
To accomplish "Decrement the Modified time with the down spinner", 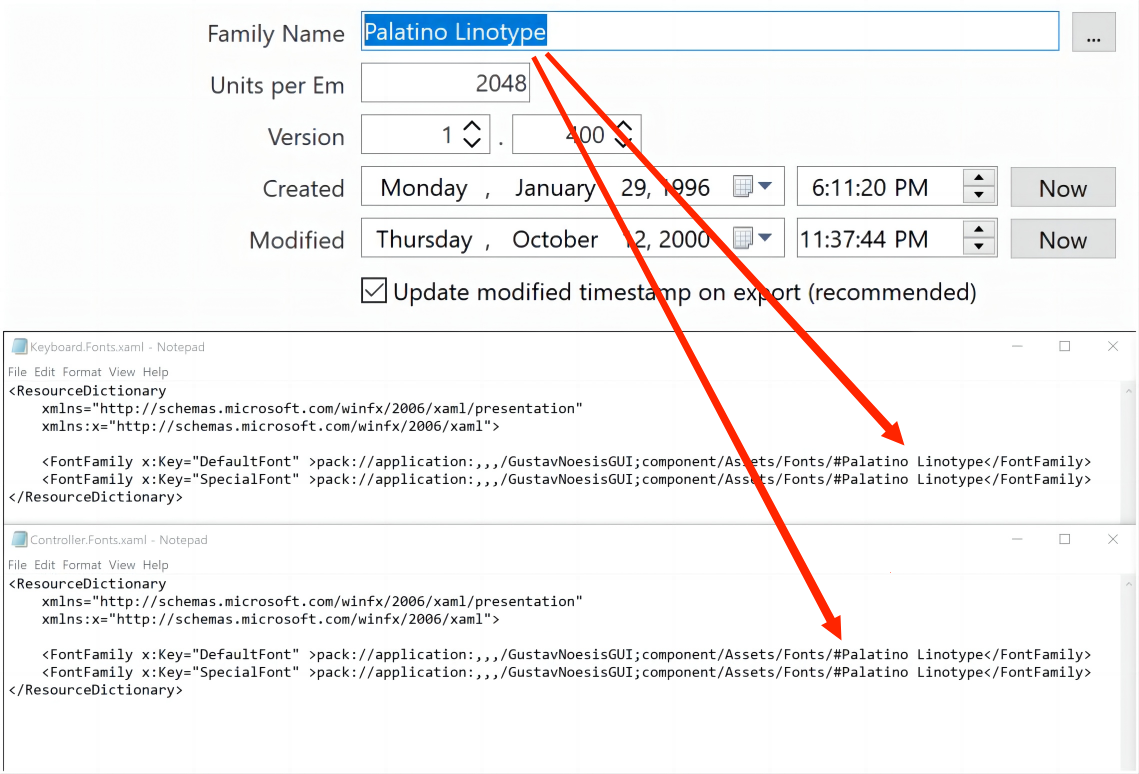I will tap(978, 246).
